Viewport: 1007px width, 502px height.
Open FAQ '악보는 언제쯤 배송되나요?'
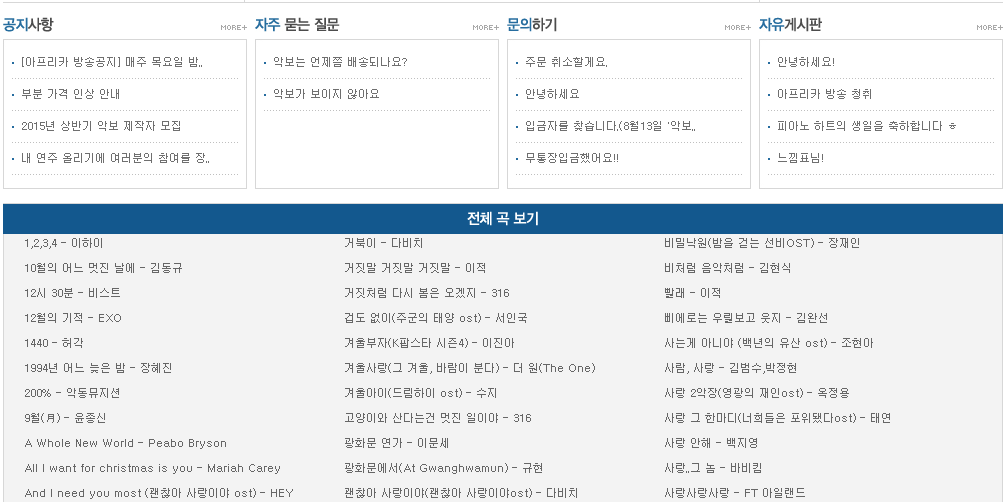(340, 62)
